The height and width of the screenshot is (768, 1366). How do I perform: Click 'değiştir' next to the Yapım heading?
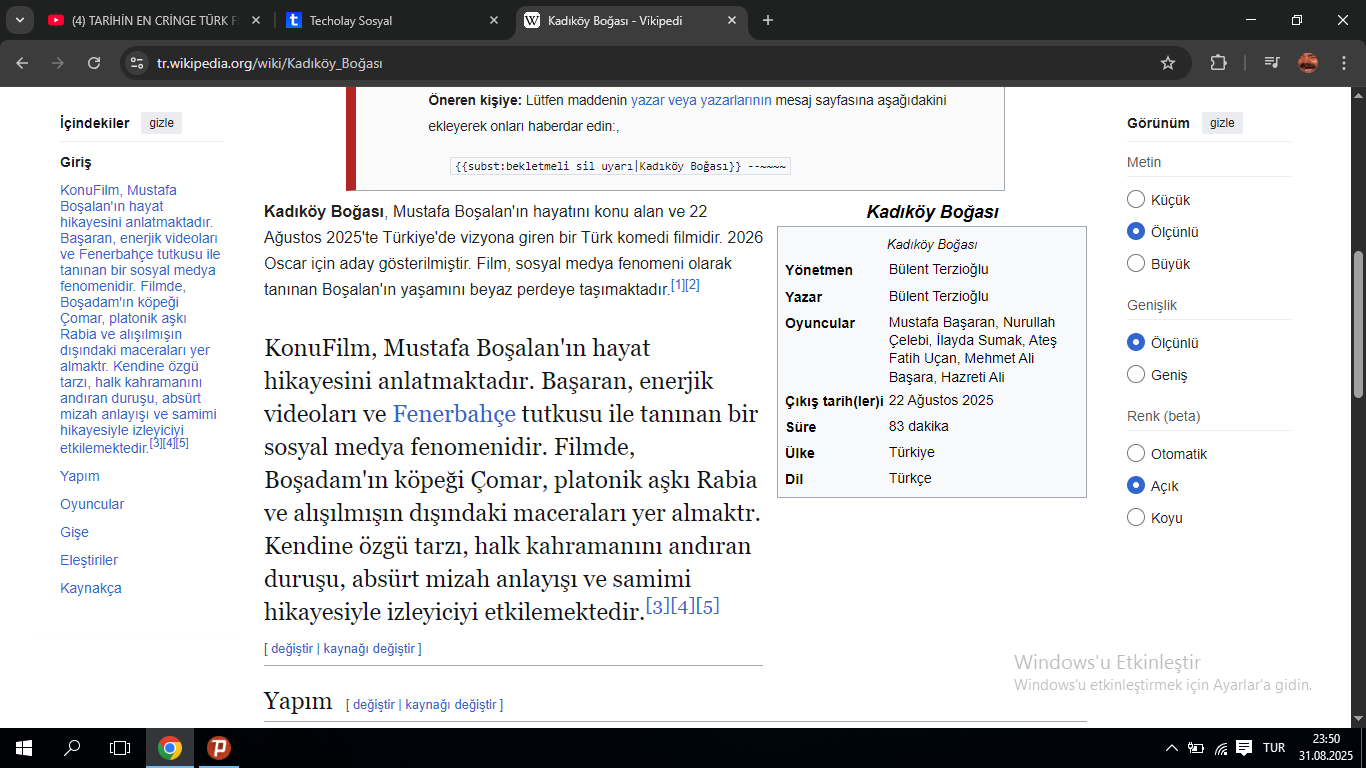374,705
